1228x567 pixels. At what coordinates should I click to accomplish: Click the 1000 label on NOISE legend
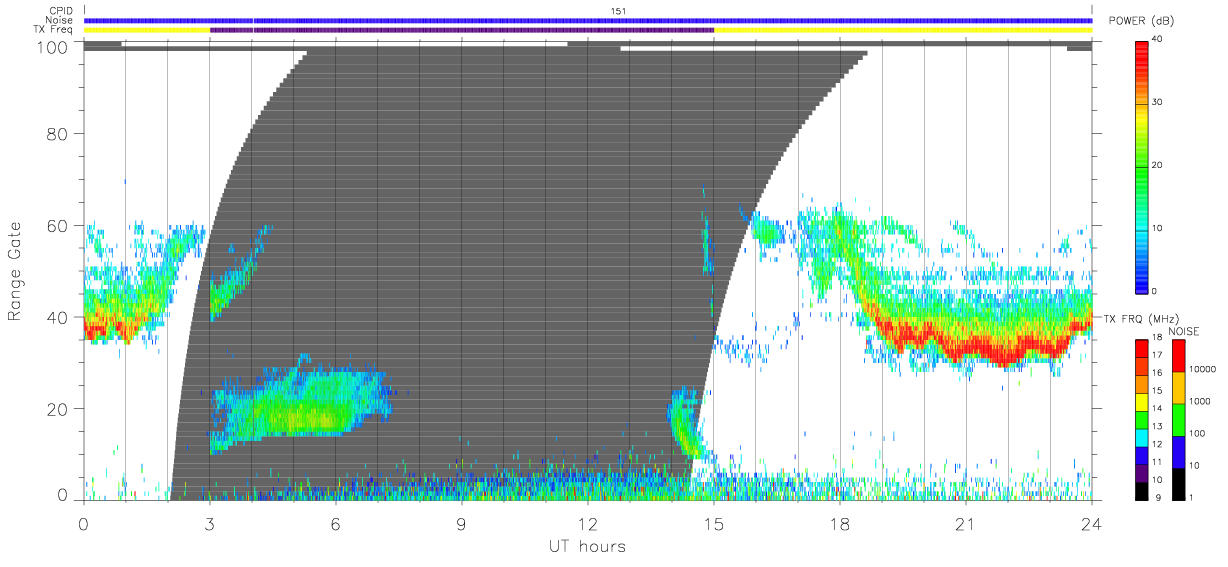(x=1198, y=401)
